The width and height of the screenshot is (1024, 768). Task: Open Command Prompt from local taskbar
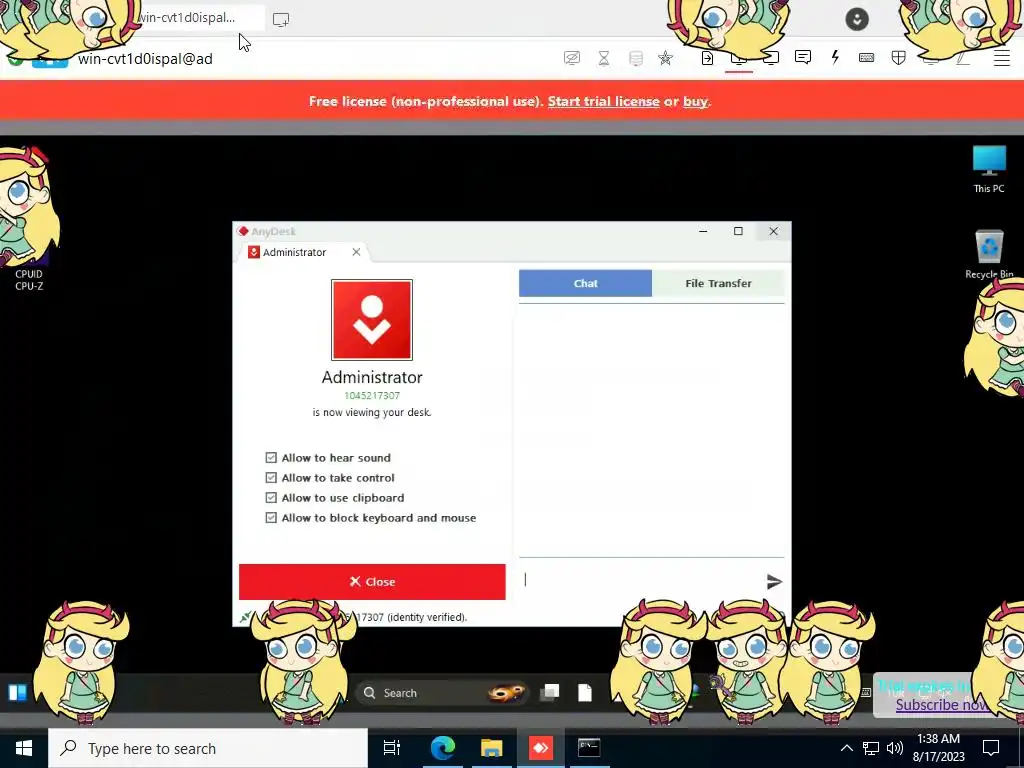click(589, 748)
